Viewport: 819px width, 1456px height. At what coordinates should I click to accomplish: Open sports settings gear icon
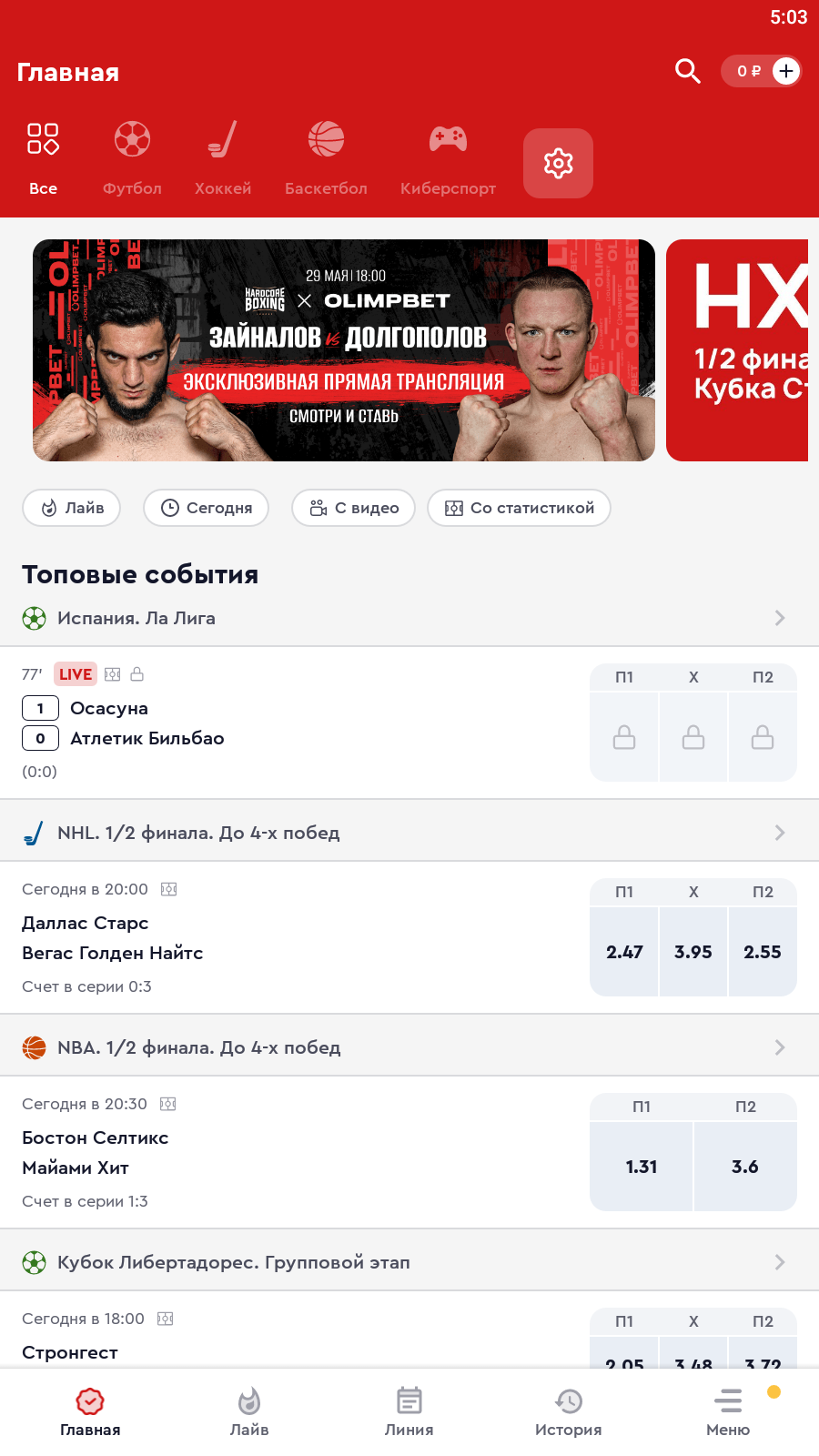(558, 163)
